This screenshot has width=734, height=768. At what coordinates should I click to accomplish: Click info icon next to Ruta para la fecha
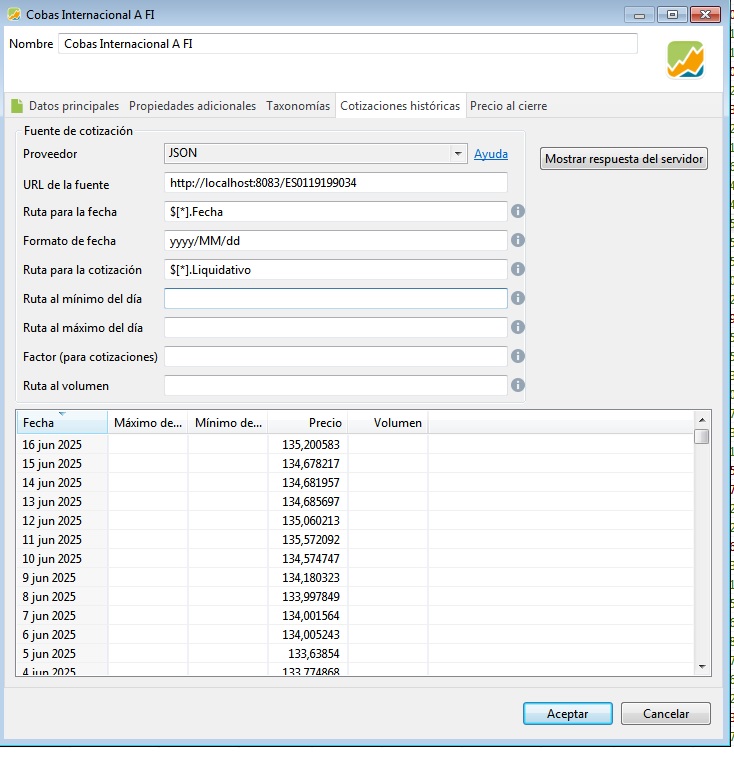coord(518,211)
